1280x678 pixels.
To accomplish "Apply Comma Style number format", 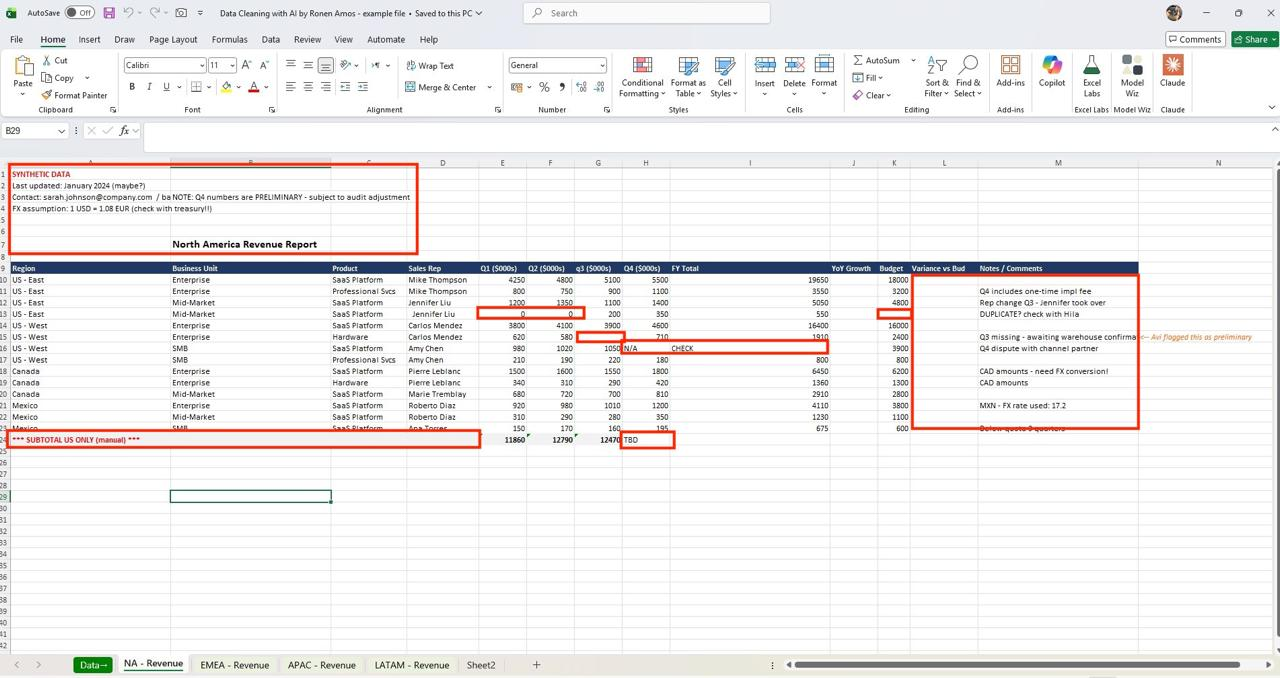I will point(562,87).
